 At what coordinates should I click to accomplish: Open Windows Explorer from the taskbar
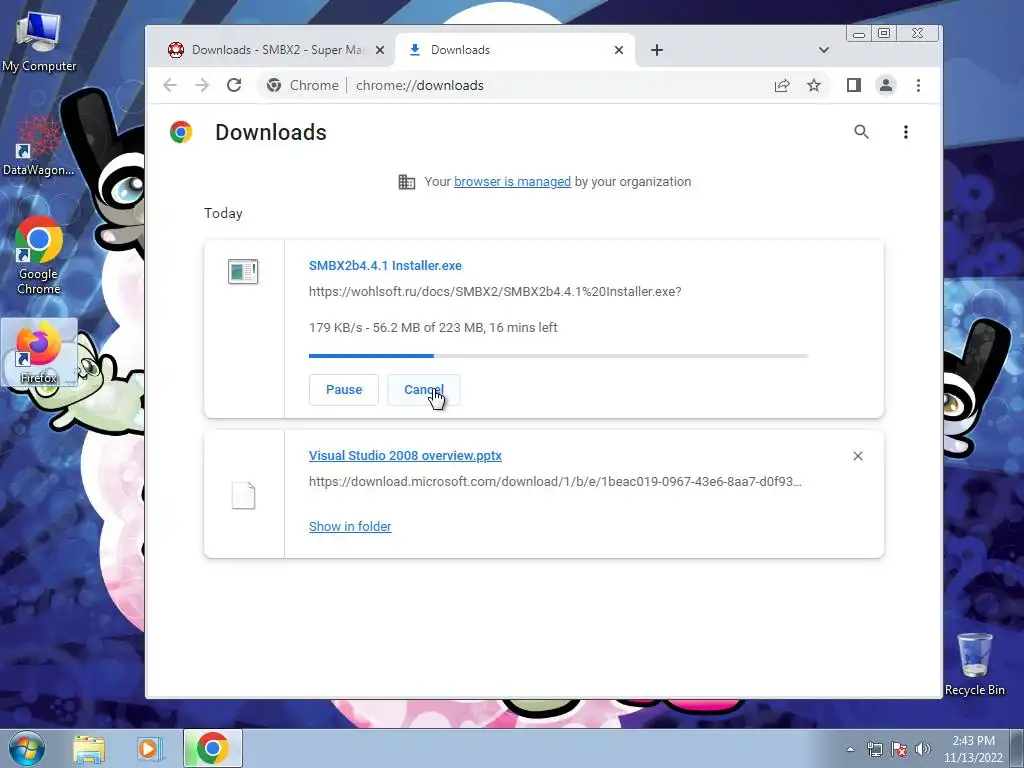pos(89,748)
